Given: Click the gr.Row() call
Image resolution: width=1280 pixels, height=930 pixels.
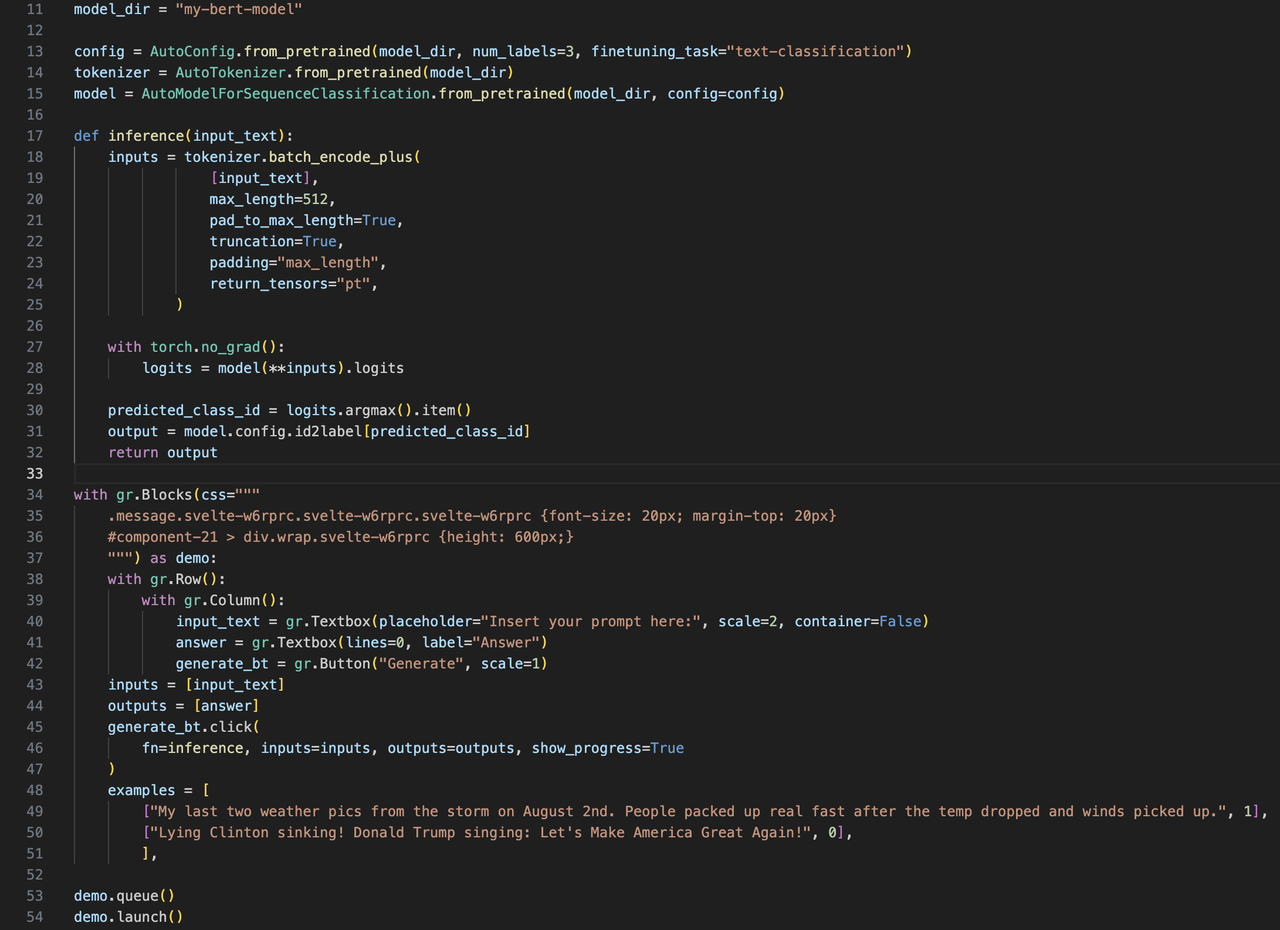Looking at the screenshot, I should pos(184,579).
